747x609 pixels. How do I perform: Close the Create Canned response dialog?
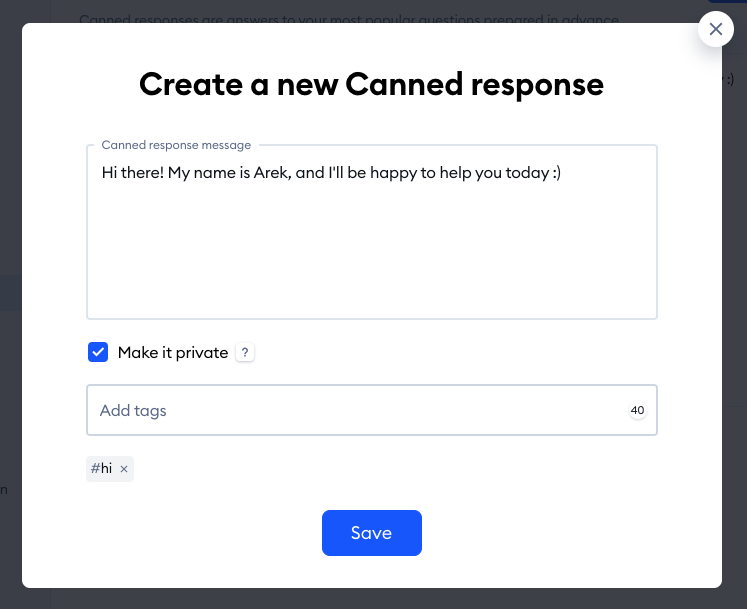point(716,30)
